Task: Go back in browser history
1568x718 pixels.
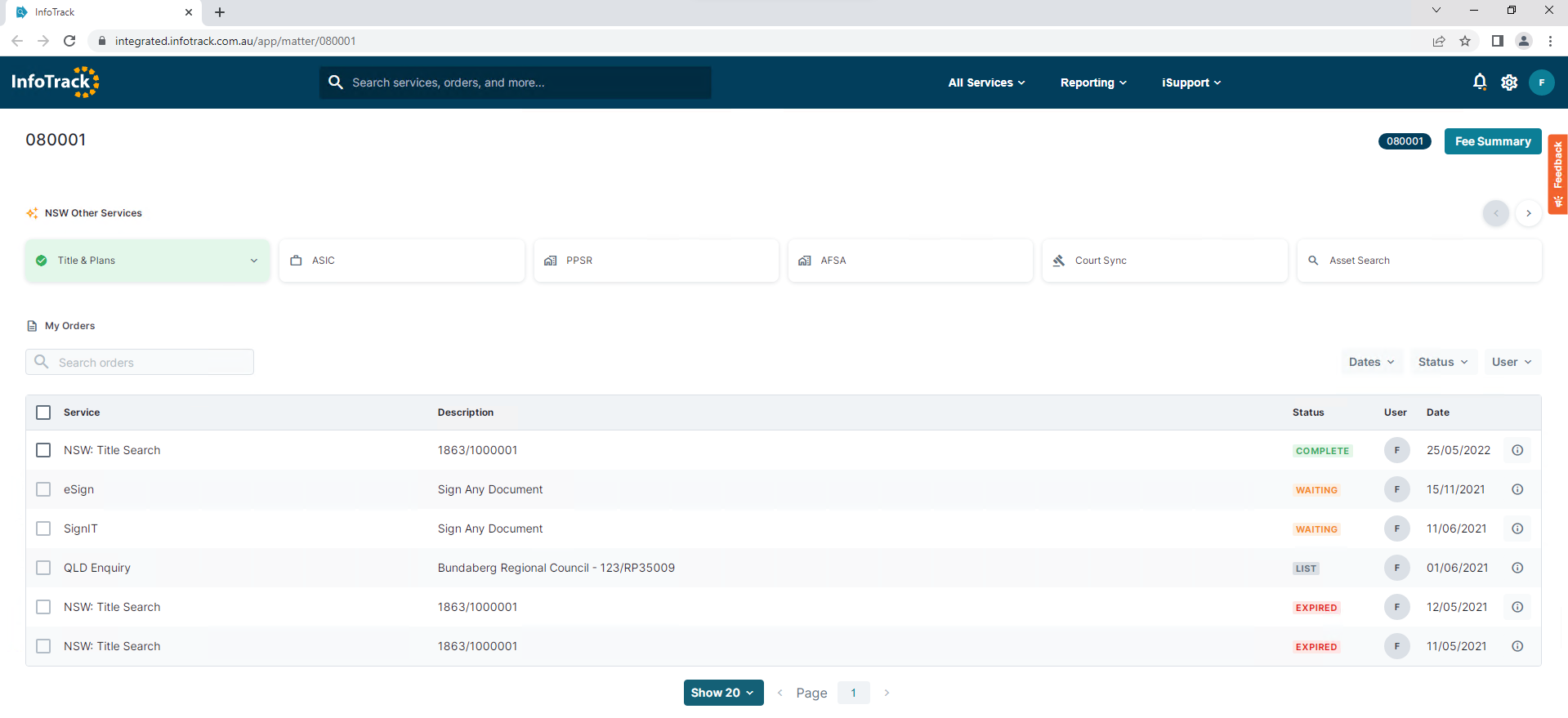Action: click(17, 41)
